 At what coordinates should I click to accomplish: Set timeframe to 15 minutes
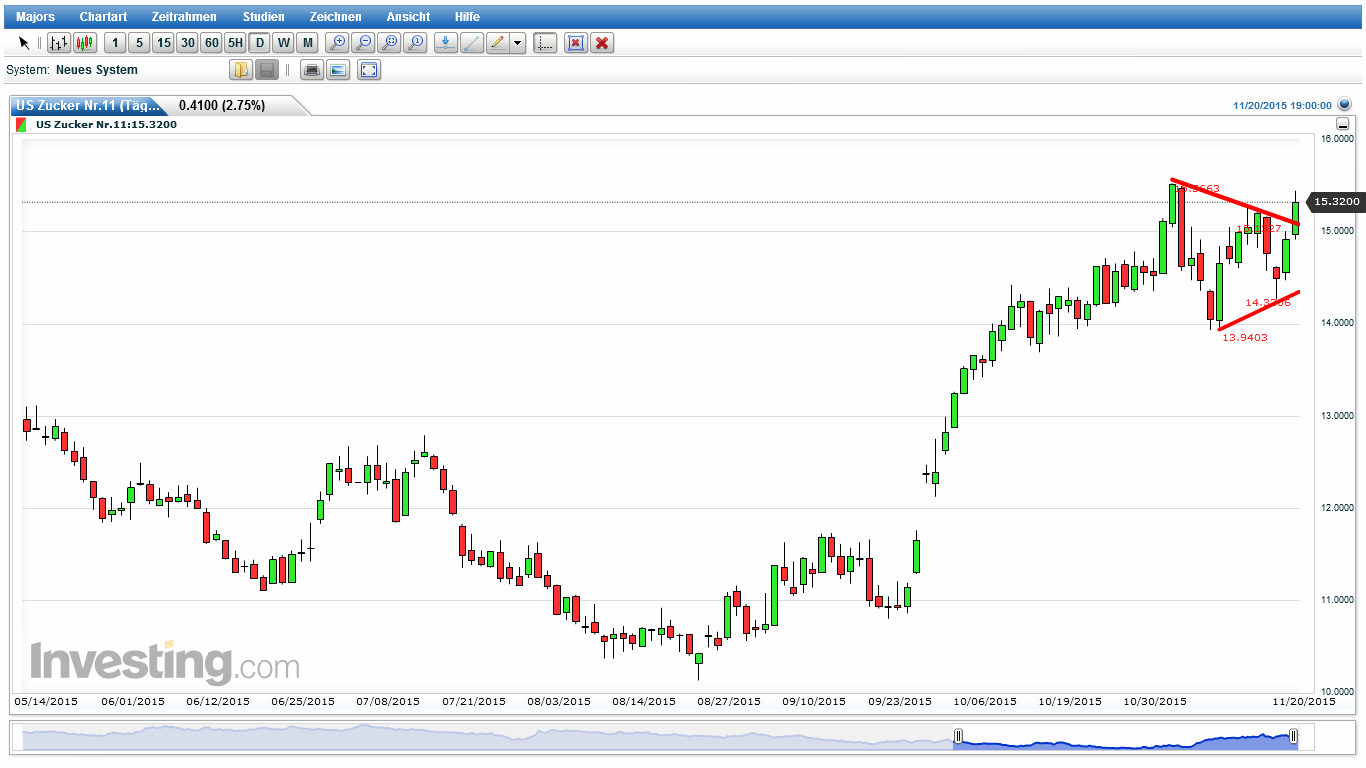163,43
